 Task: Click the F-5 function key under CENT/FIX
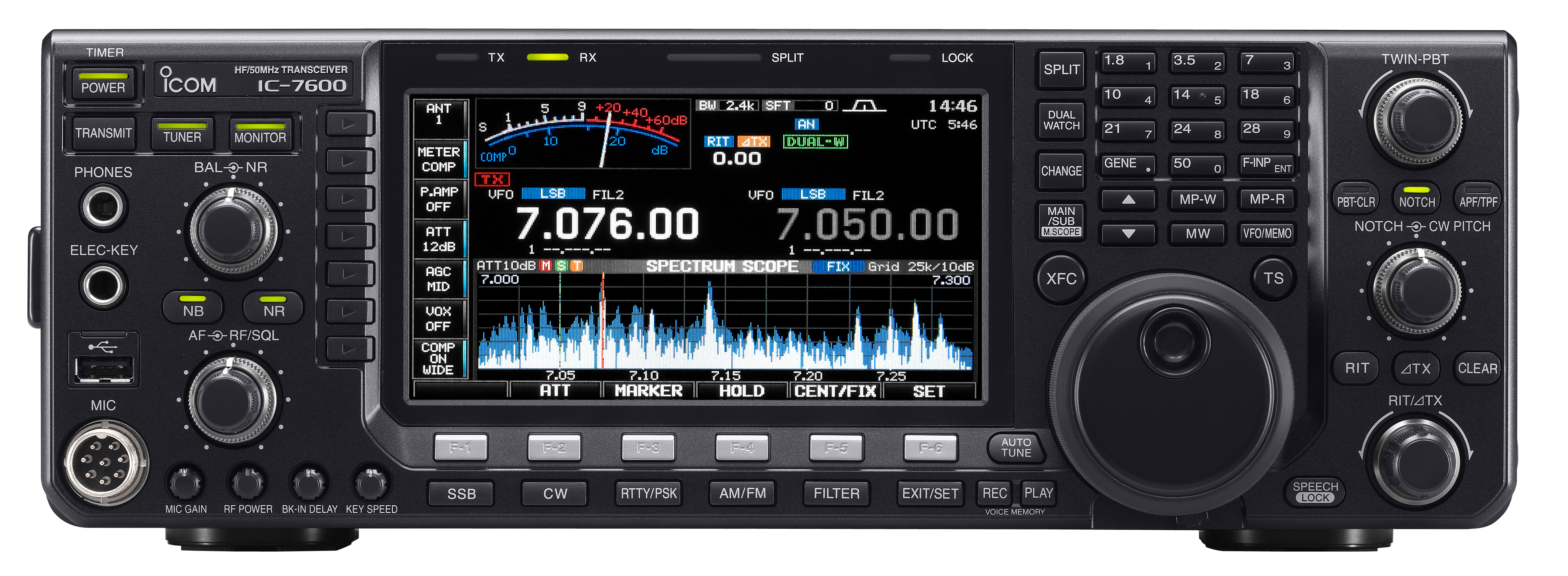pyautogui.click(x=836, y=448)
